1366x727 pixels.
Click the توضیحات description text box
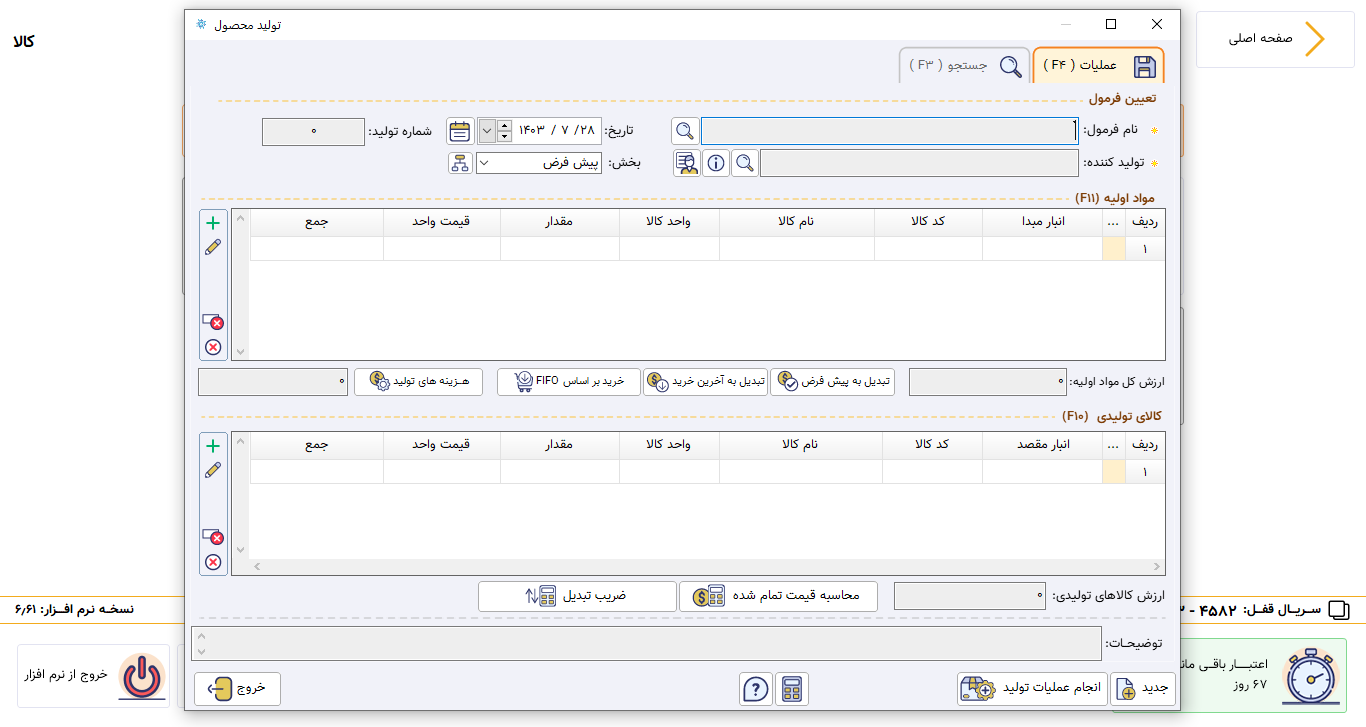point(646,643)
